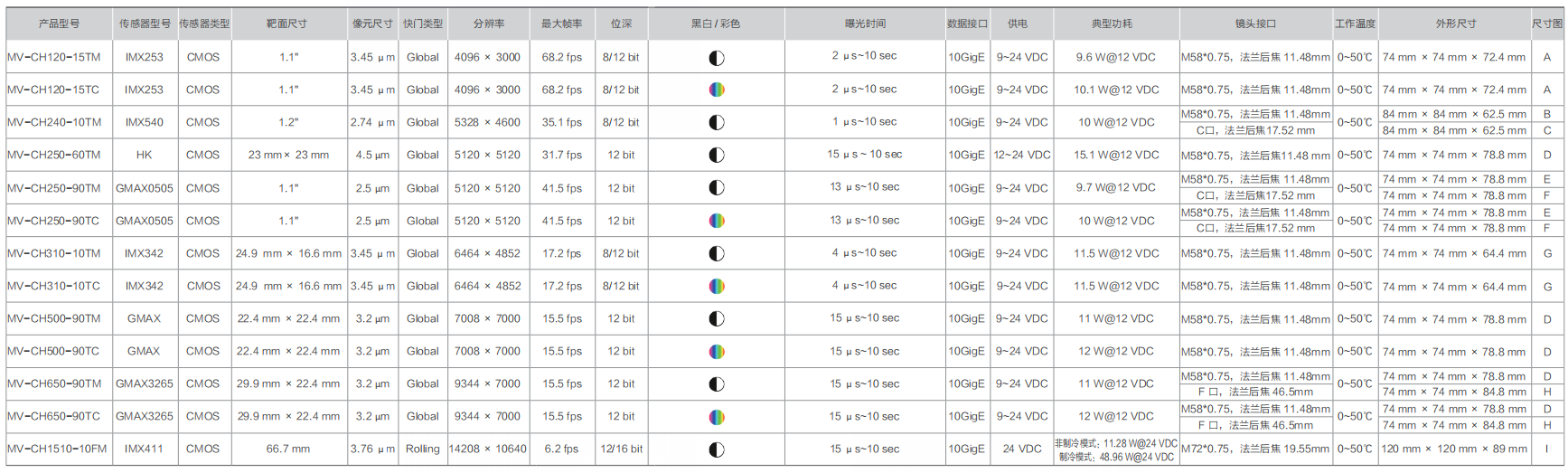Click the monochrome icon for MV-CH650-90TM
This screenshot has width=1568, height=473.
(717, 383)
